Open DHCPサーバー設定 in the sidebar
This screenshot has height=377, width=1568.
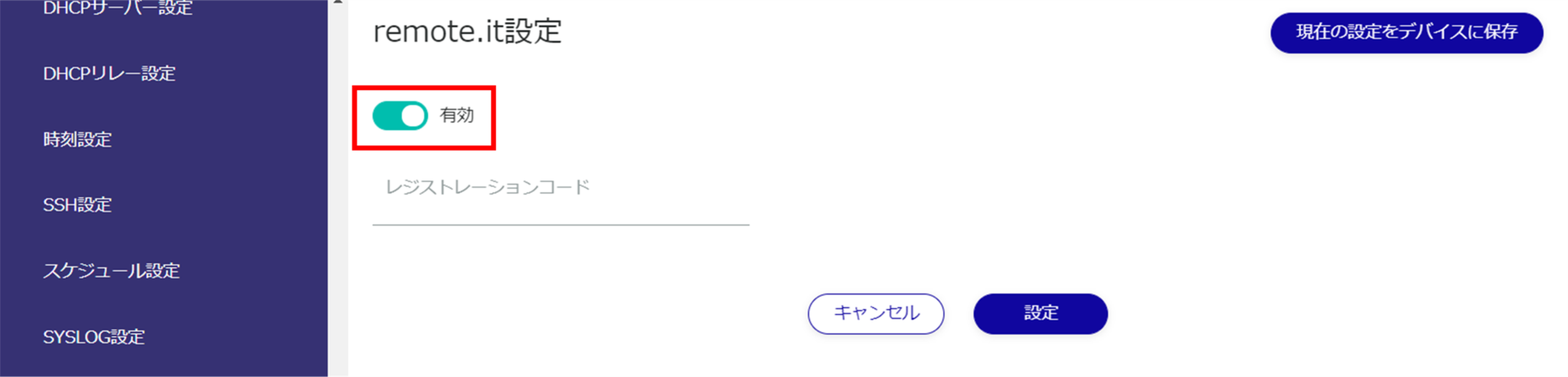click(x=117, y=8)
